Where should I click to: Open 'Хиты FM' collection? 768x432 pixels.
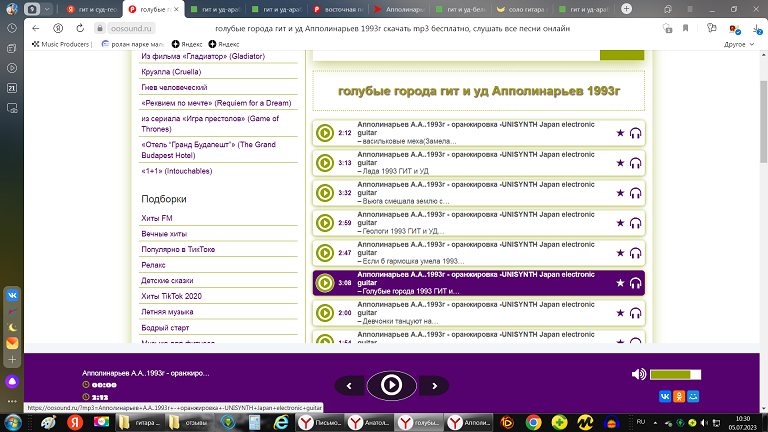(x=157, y=218)
